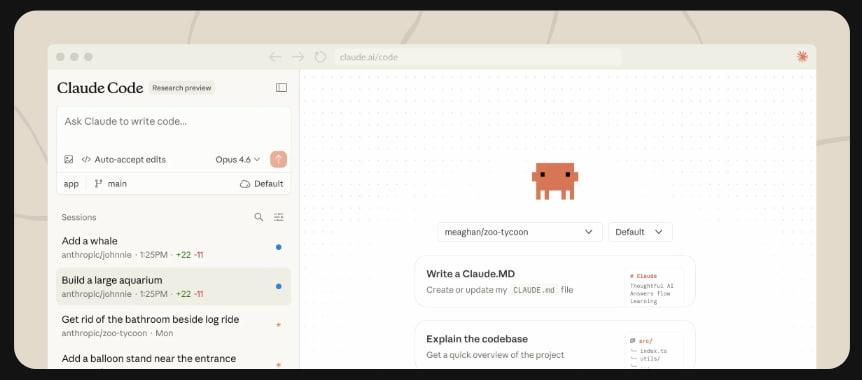Click the orange status mark on bathroom session
This screenshot has width=862, height=380.
279,325
